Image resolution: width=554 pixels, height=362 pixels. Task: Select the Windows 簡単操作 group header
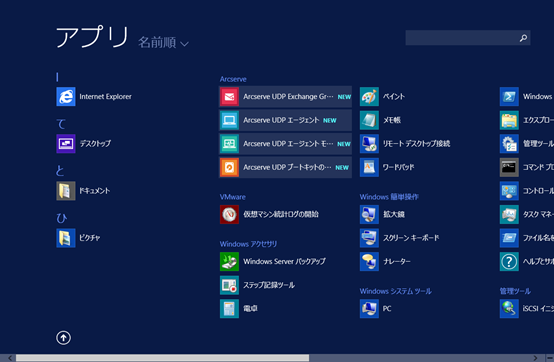[x=389, y=197]
